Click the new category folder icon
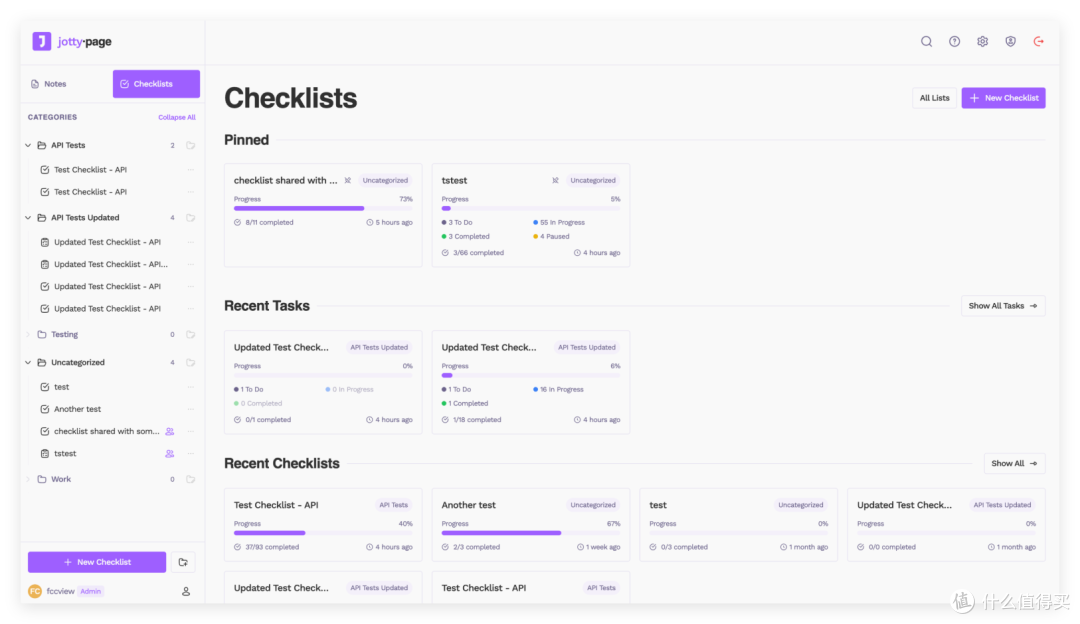Image resolution: width=1080 pixels, height=624 pixels. click(x=183, y=562)
